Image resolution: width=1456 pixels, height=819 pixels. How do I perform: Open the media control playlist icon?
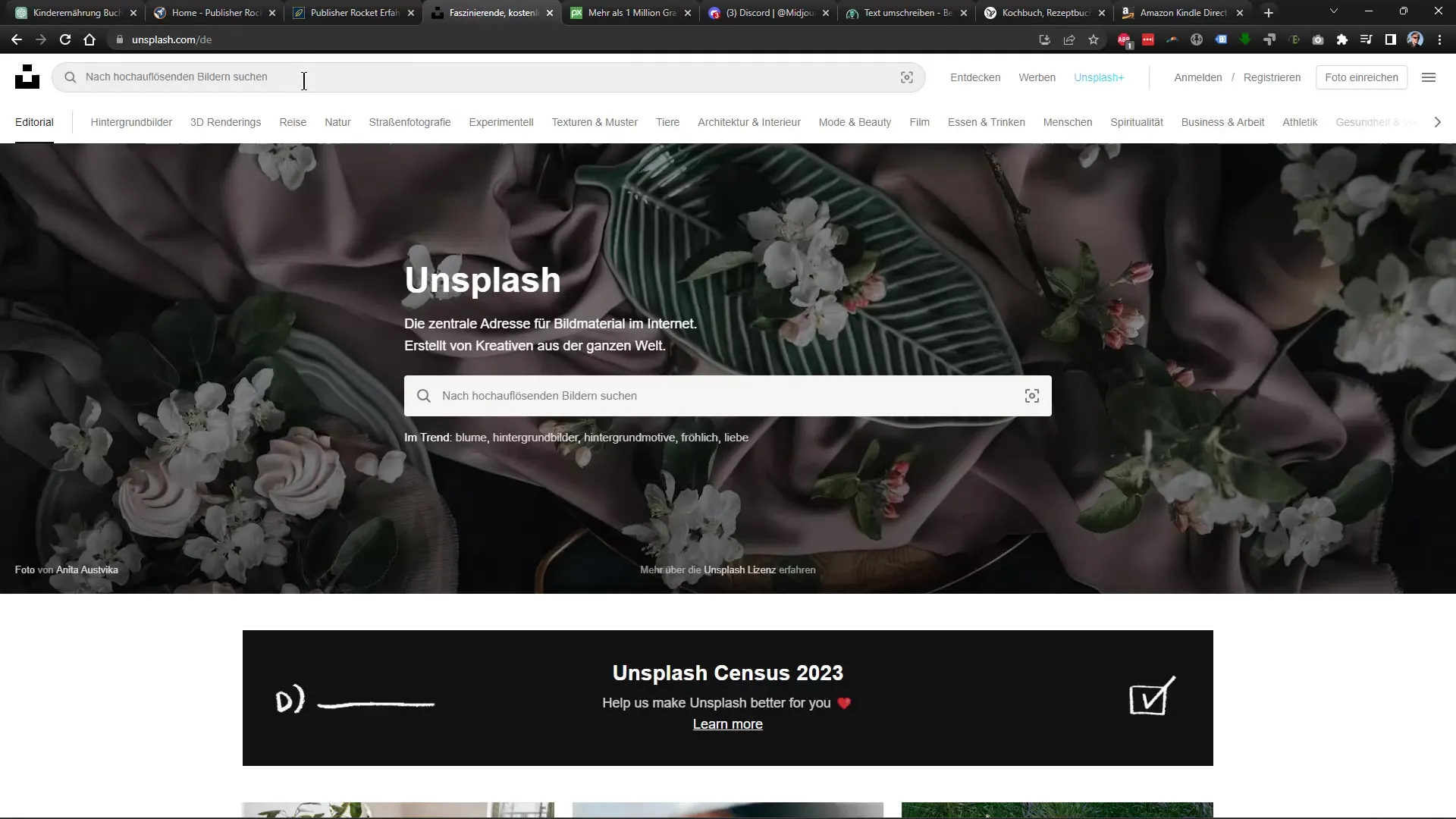coord(1367,39)
